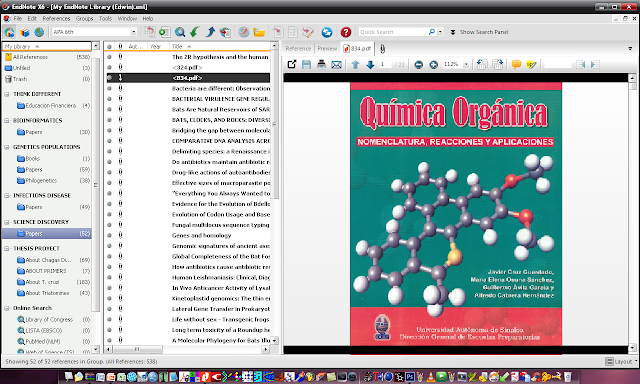Viewport: 640px width, 384px height.
Task: Select the highlight text tool icon
Action: pyautogui.click(x=531, y=64)
